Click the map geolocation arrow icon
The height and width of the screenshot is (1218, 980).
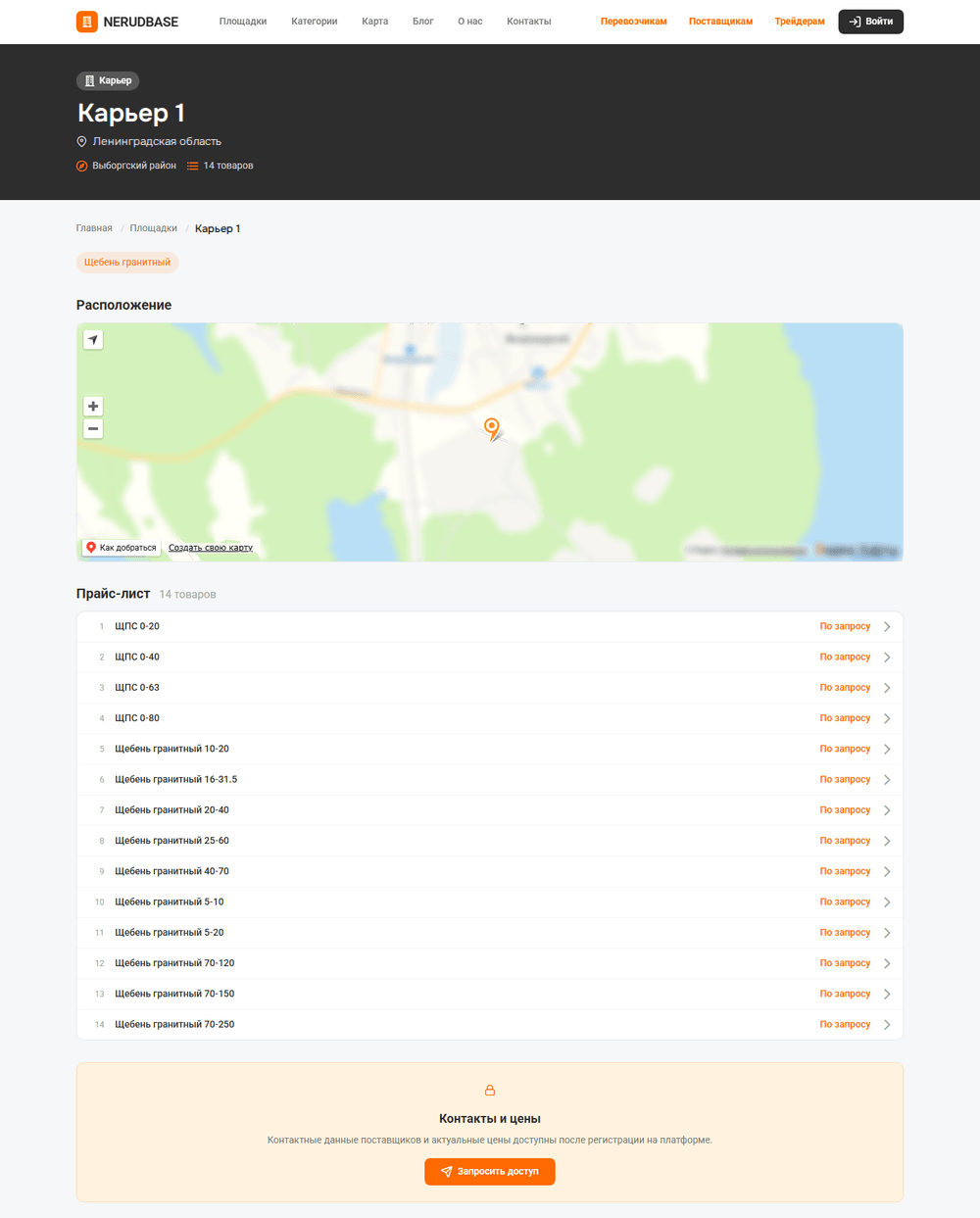click(x=93, y=340)
